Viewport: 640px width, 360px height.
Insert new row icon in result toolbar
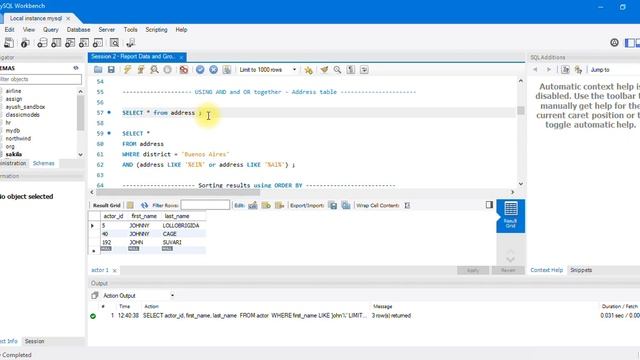point(266,205)
